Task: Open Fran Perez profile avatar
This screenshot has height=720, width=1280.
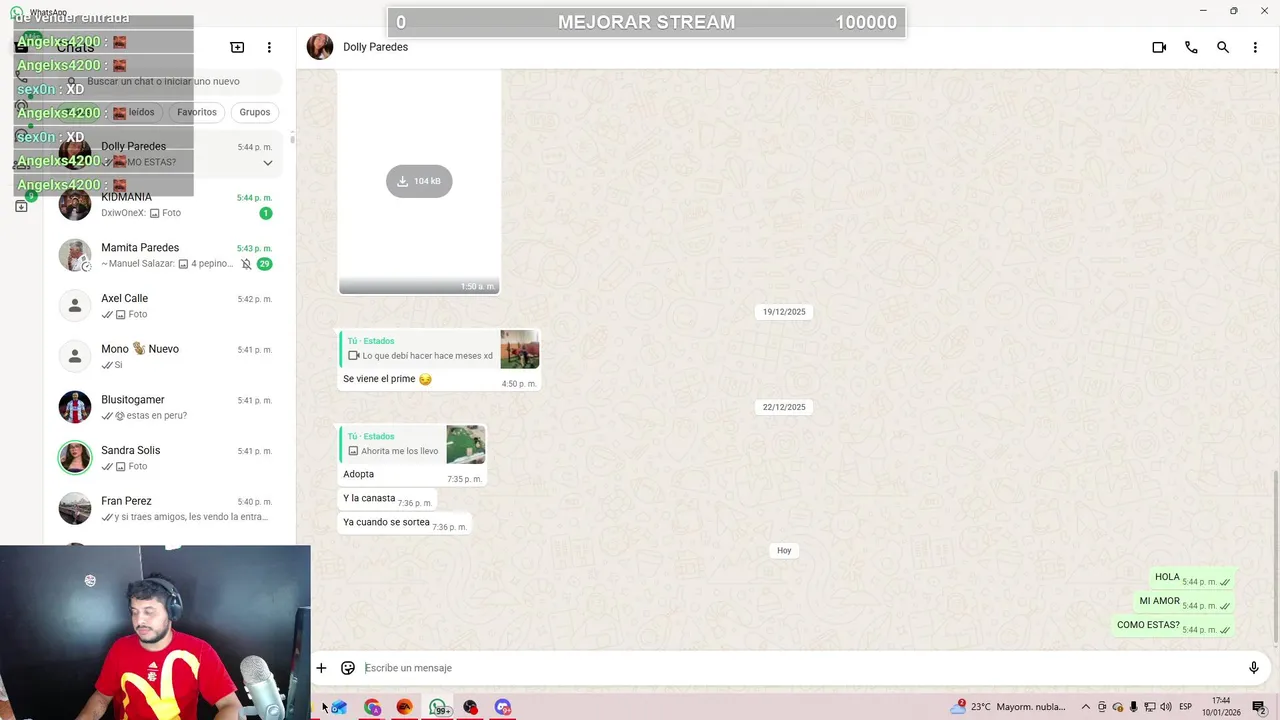Action: pos(75,508)
